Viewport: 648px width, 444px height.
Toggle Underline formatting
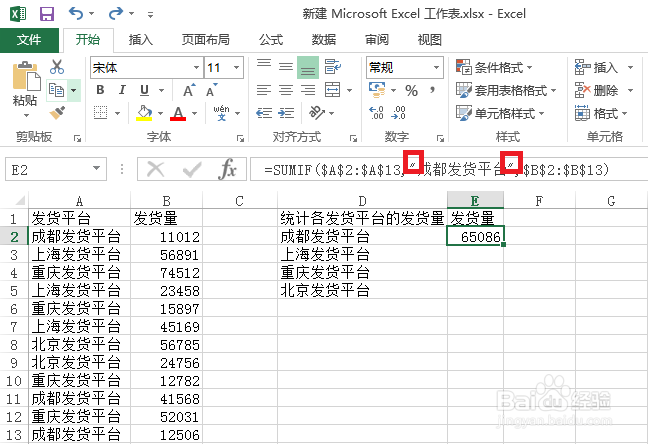144,90
